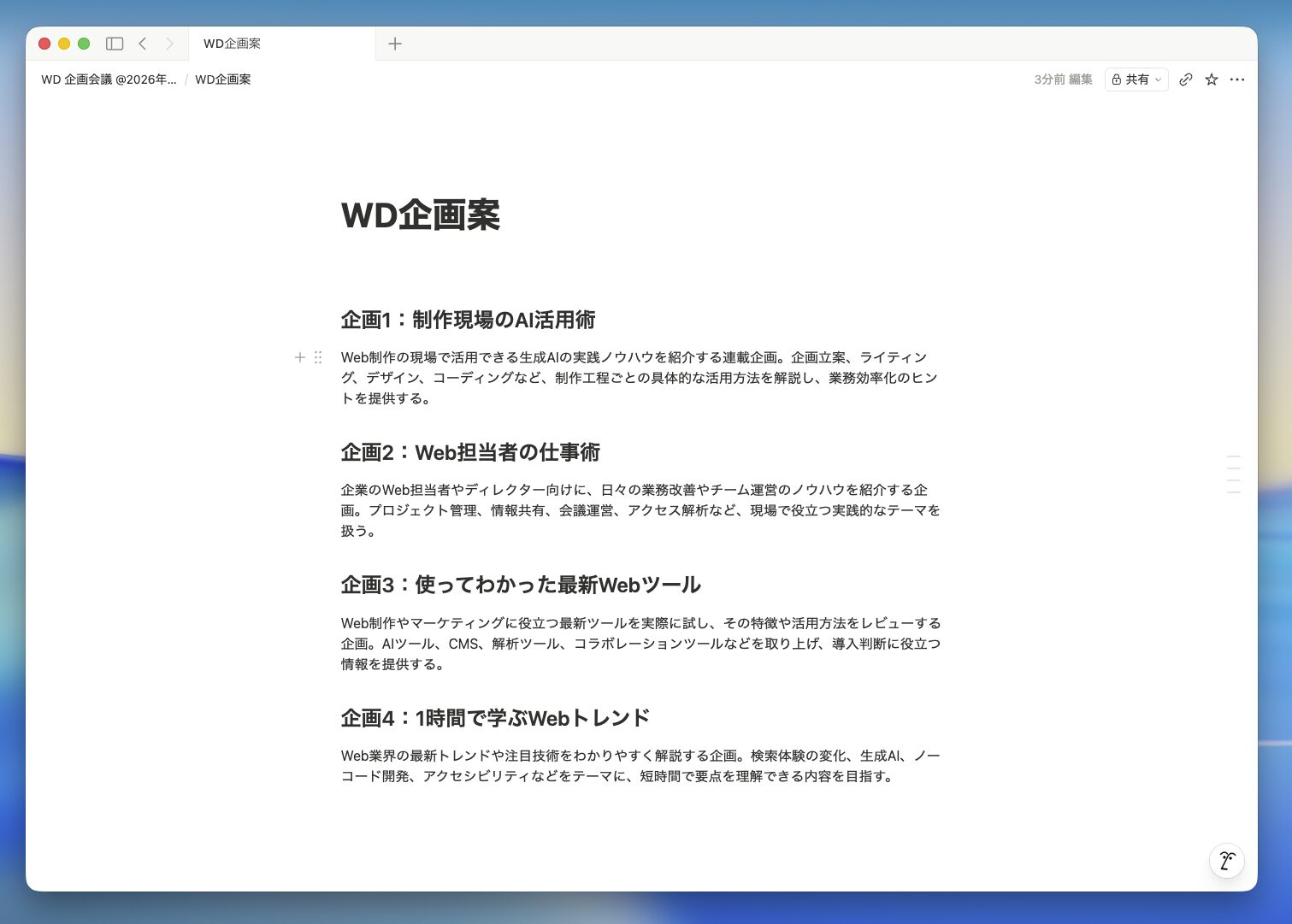This screenshot has width=1292, height=924.
Task: Go back with the left chevron
Action: tap(143, 44)
